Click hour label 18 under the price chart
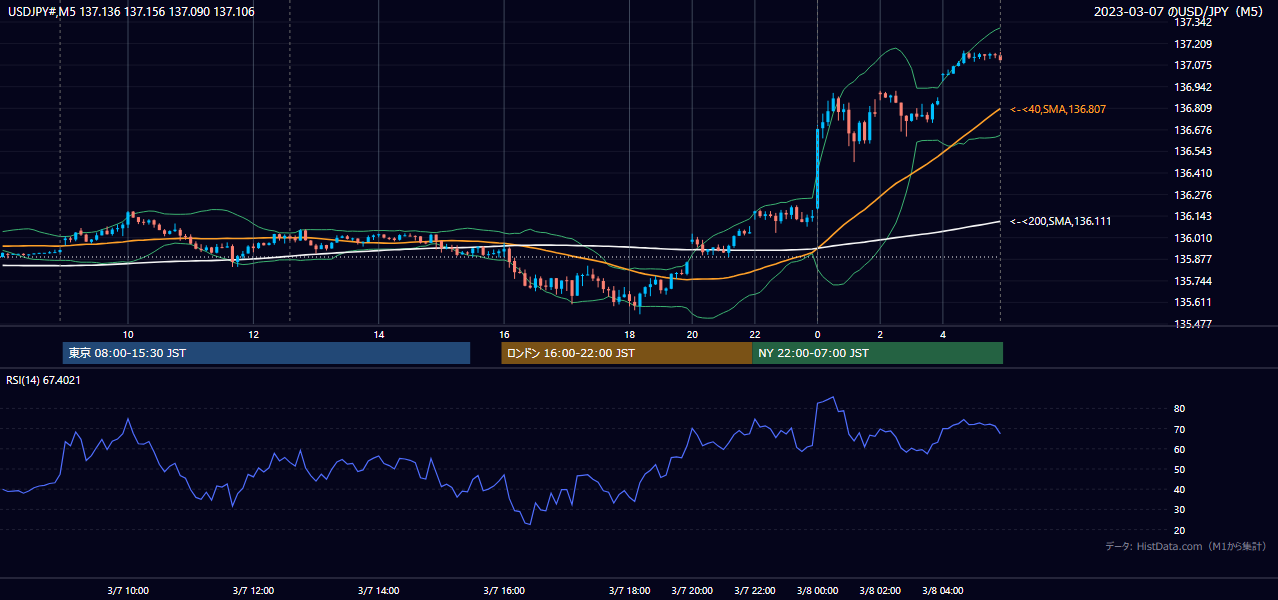 pyautogui.click(x=630, y=335)
